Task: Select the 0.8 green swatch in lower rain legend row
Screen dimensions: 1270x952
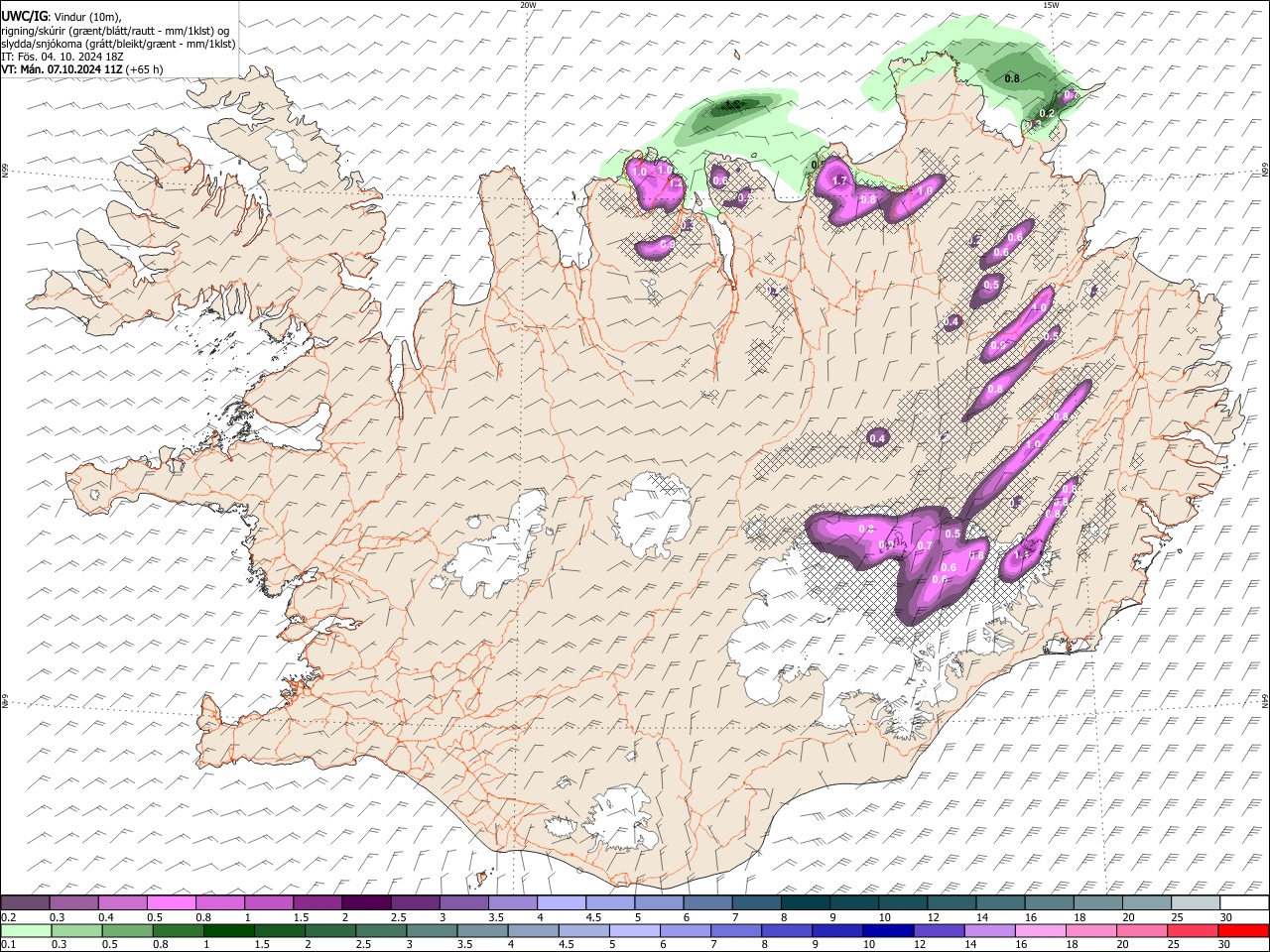Action: point(179,930)
